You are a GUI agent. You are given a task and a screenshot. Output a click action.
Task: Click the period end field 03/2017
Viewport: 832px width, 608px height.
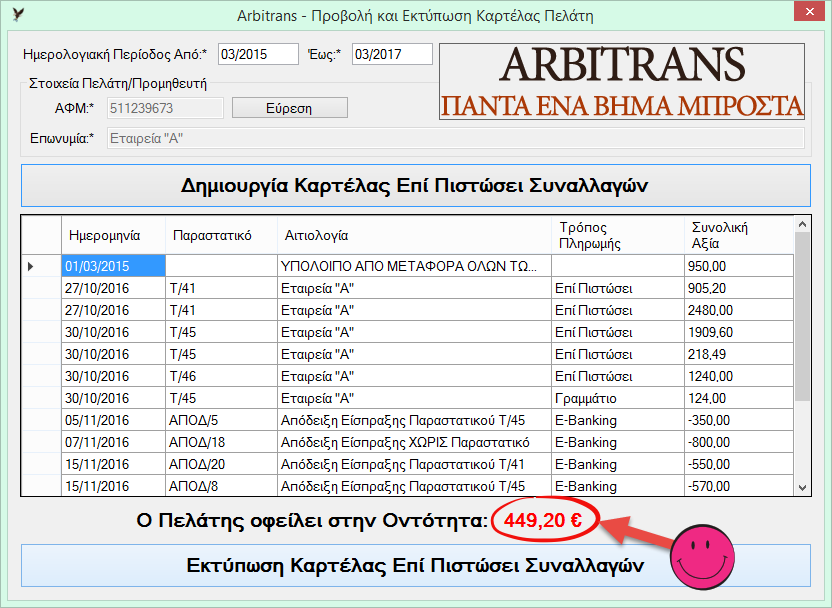click(x=392, y=54)
